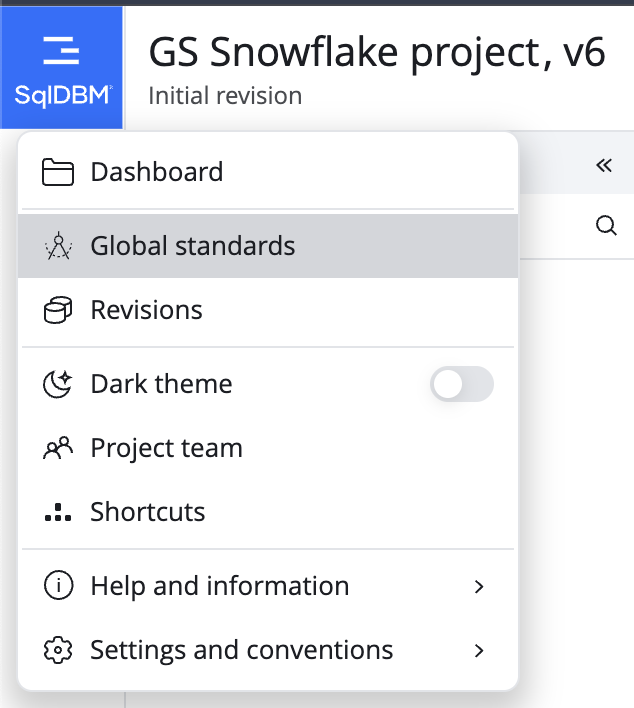This screenshot has width=634, height=708.
Task: Expand Settings and conventions submenu chevron
Action: click(x=479, y=651)
